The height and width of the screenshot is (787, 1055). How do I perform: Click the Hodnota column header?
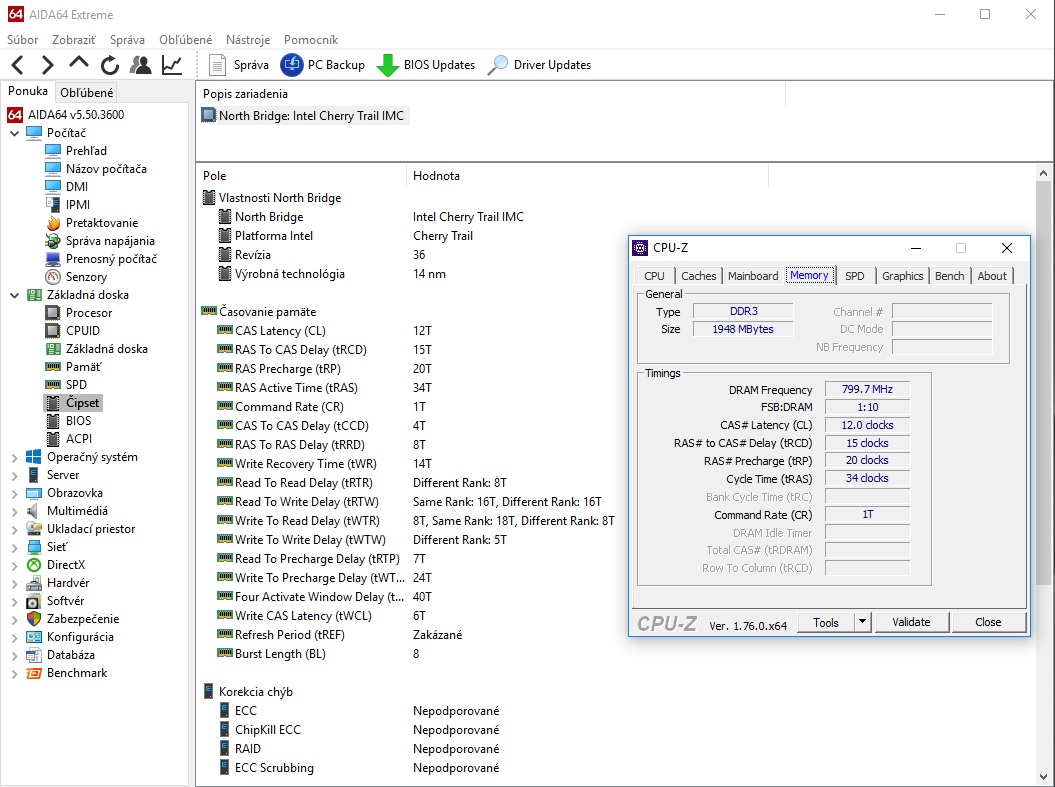(x=587, y=176)
